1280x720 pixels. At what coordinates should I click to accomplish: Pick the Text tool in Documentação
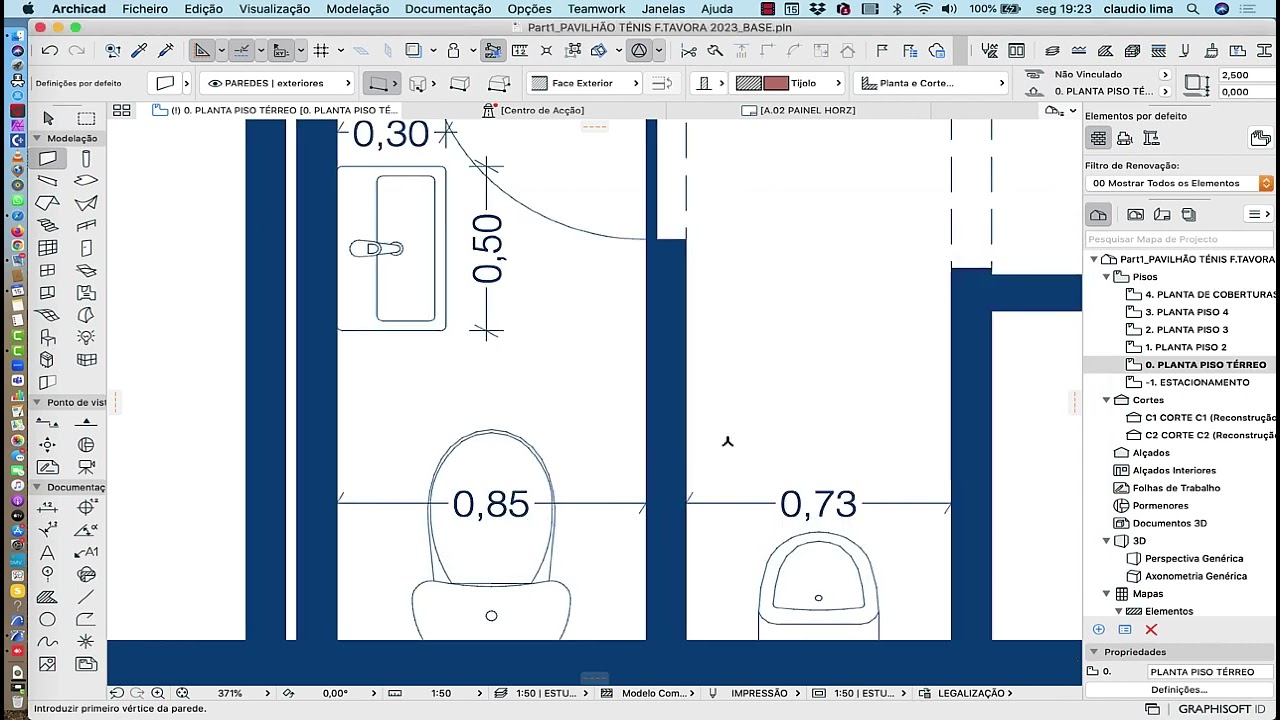click(x=47, y=553)
